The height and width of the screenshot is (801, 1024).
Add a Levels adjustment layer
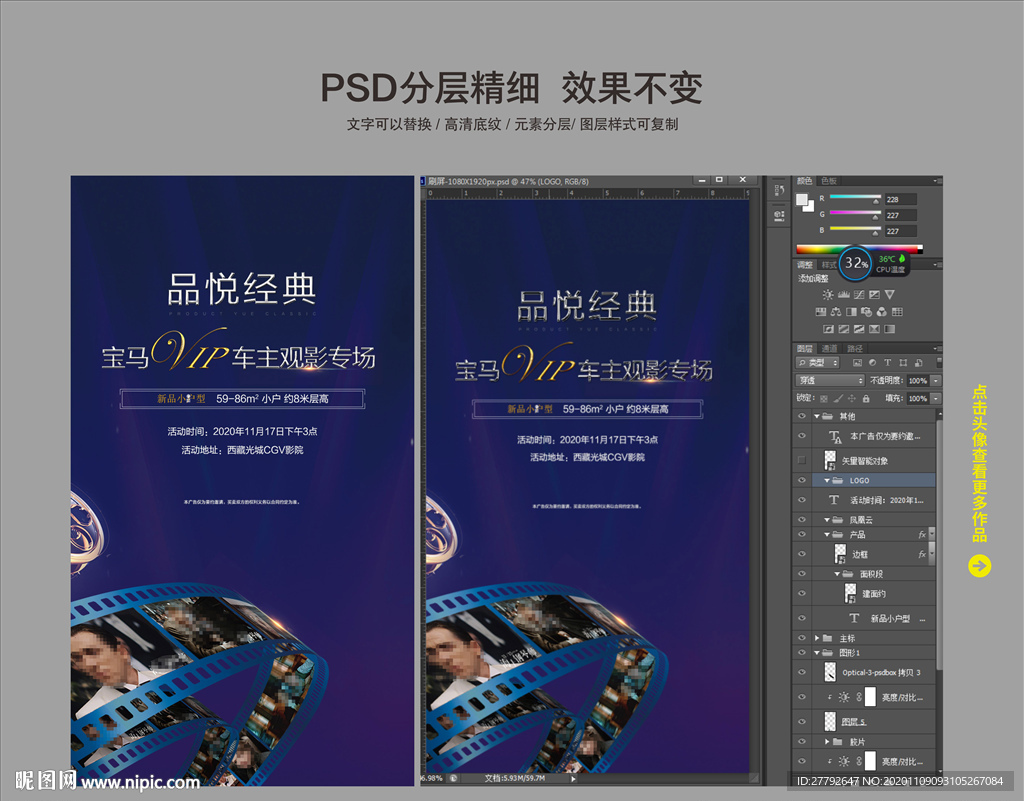pos(843,295)
